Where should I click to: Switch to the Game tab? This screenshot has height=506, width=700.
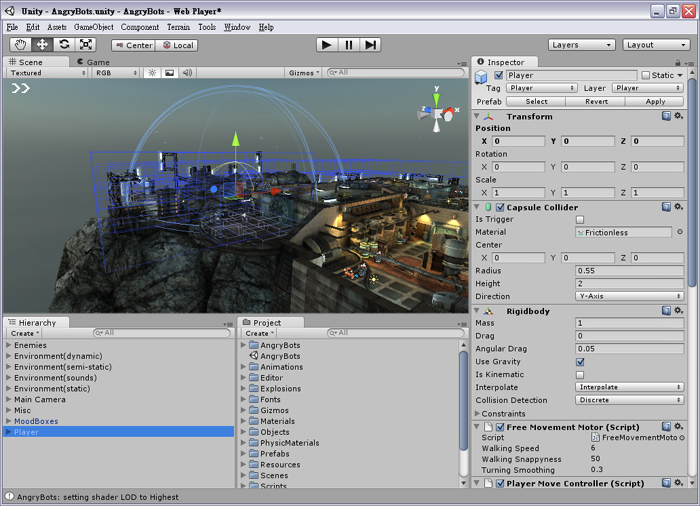click(x=93, y=62)
